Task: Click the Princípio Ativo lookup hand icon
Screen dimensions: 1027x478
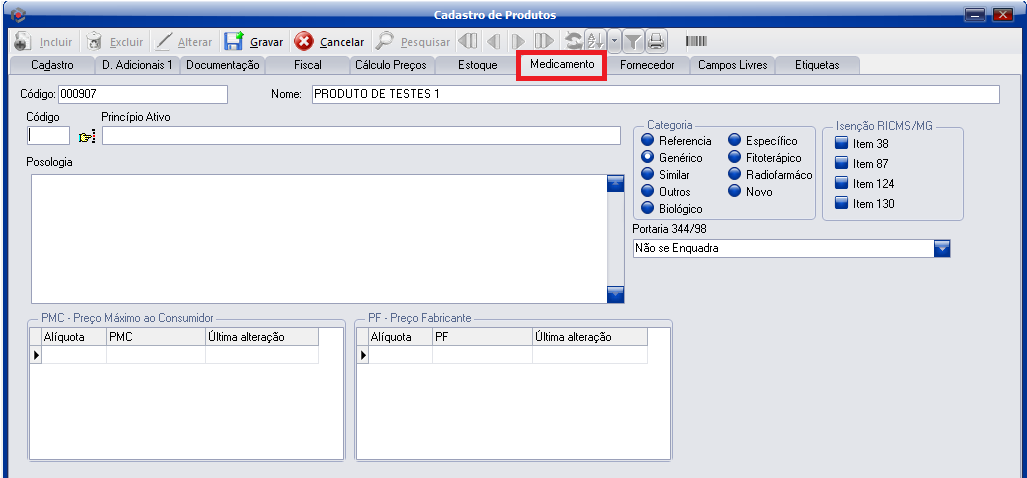Action: [x=86, y=137]
